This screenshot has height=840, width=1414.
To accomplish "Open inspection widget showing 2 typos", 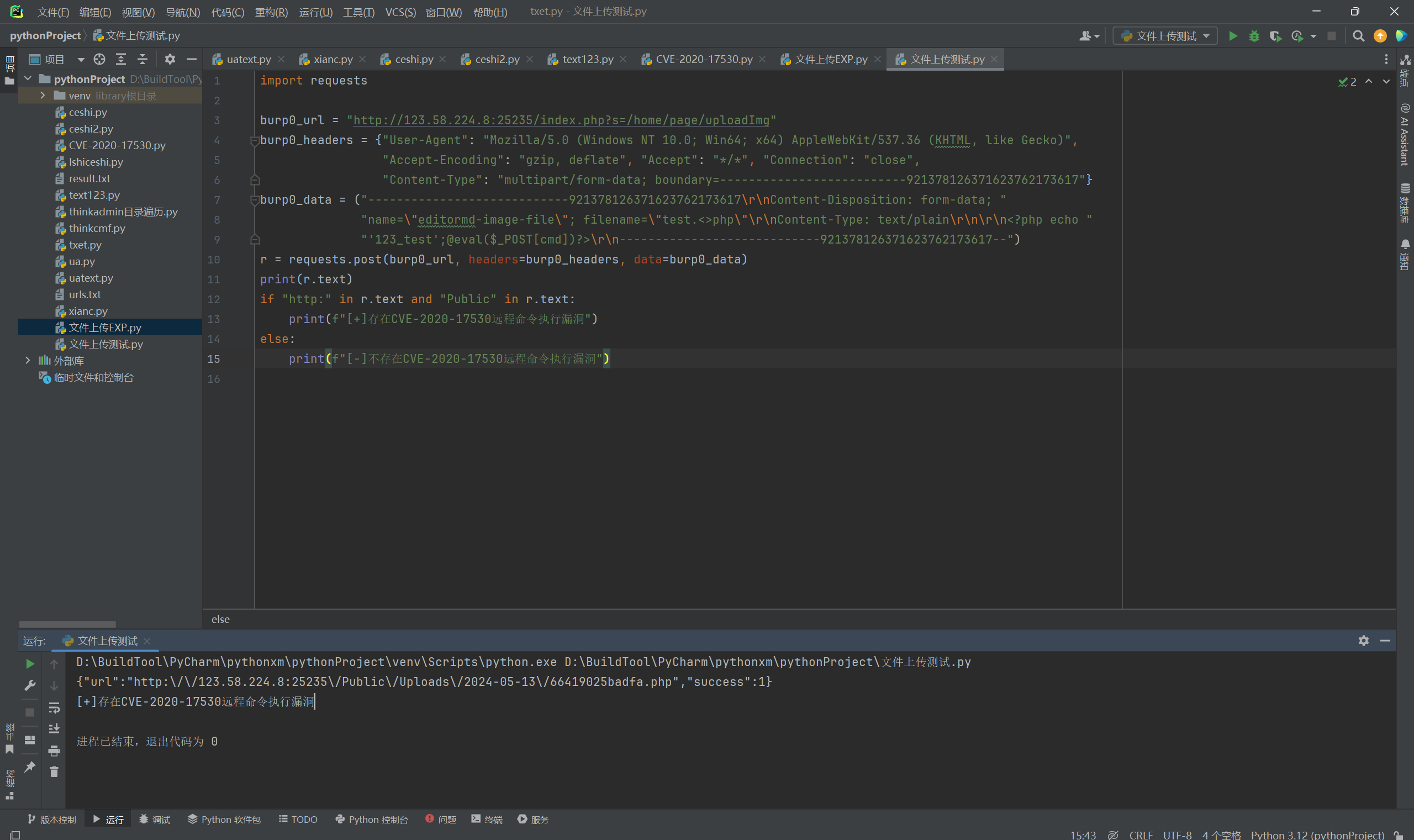I will 1347,82.
